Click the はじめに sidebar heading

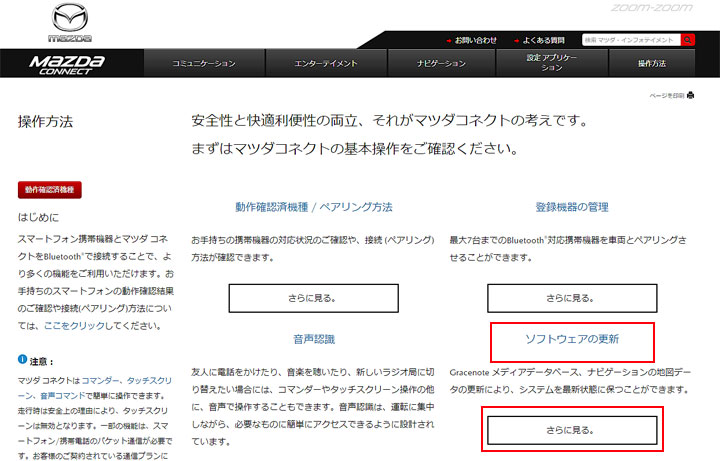(x=39, y=217)
